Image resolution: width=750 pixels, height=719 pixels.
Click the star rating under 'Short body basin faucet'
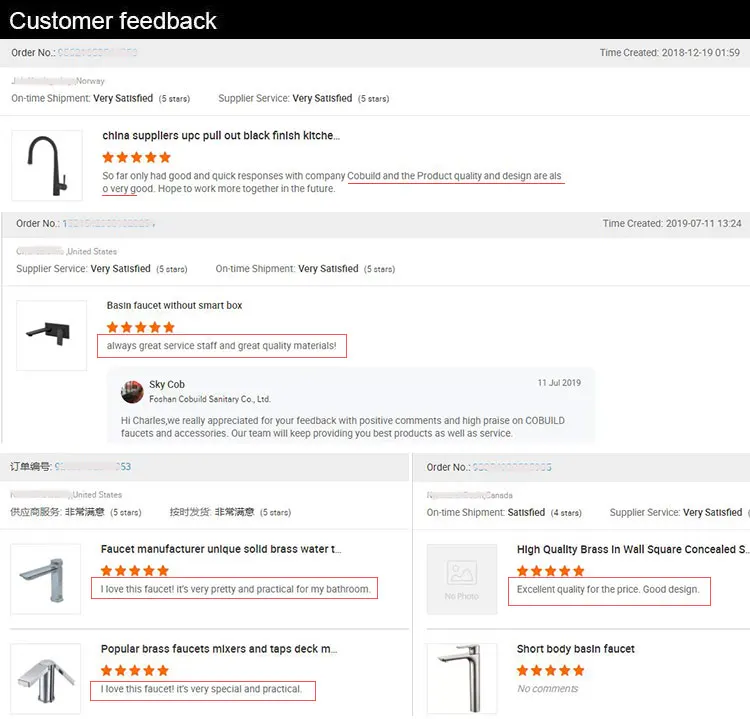(550, 670)
